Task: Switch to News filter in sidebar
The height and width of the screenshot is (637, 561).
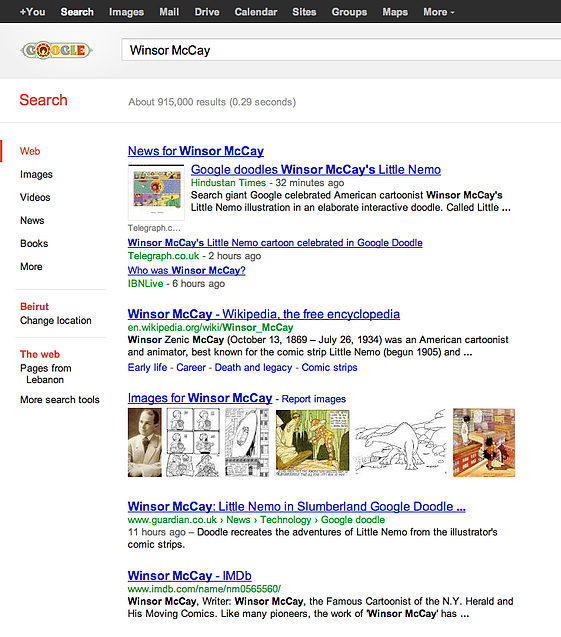Action: click(32, 221)
